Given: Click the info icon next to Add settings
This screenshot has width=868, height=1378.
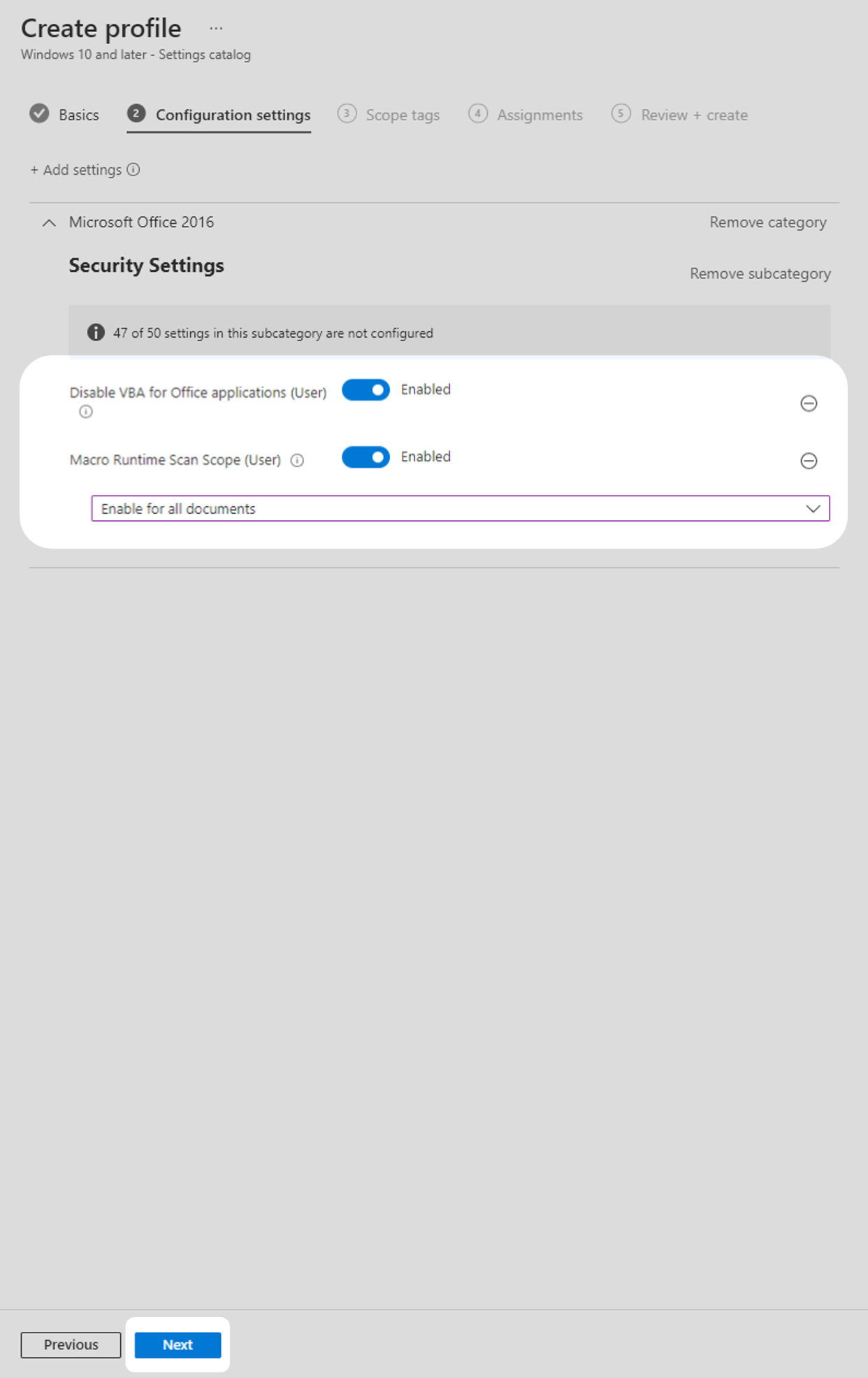Looking at the screenshot, I should [x=134, y=170].
